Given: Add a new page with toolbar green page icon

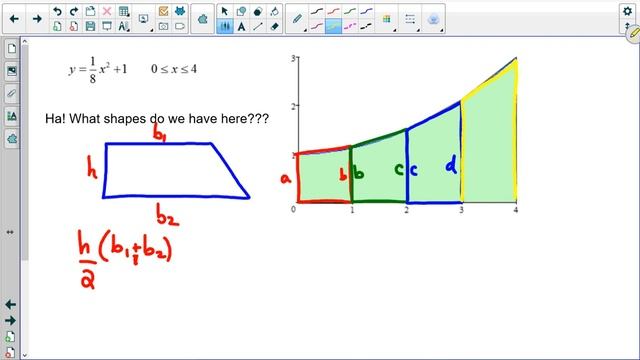Looking at the screenshot, I should point(57,27).
